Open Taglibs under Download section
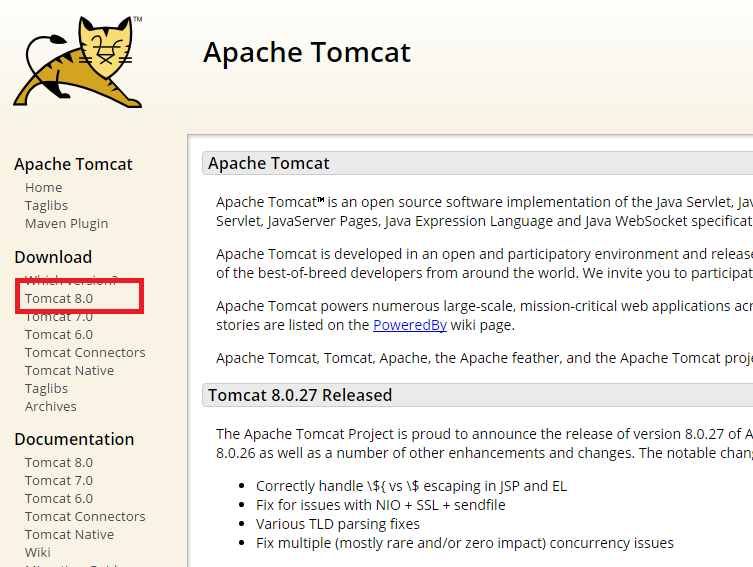Screen dimensions: 753x567 click(x=47, y=388)
